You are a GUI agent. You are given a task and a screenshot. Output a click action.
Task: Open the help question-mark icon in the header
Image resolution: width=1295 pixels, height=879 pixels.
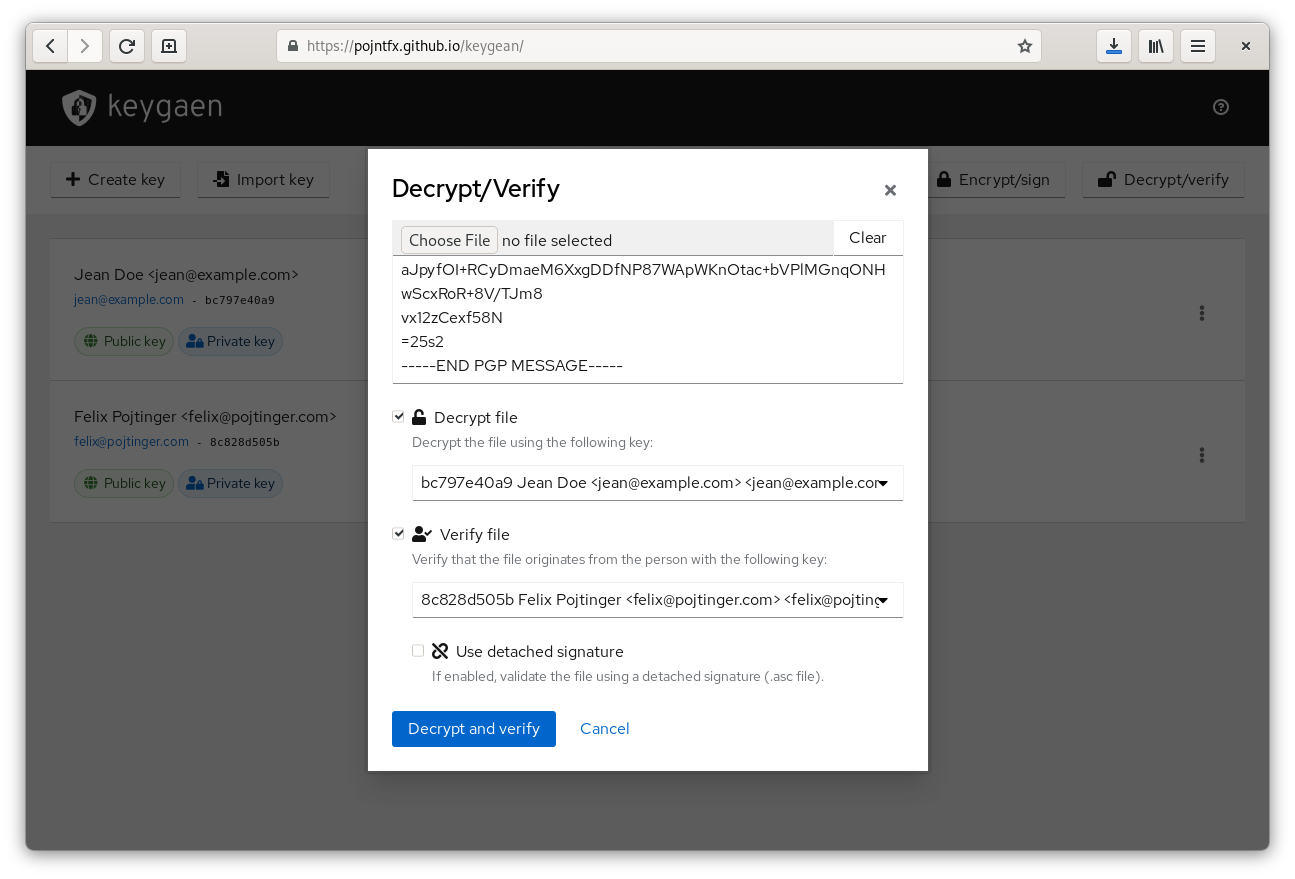click(1221, 107)
